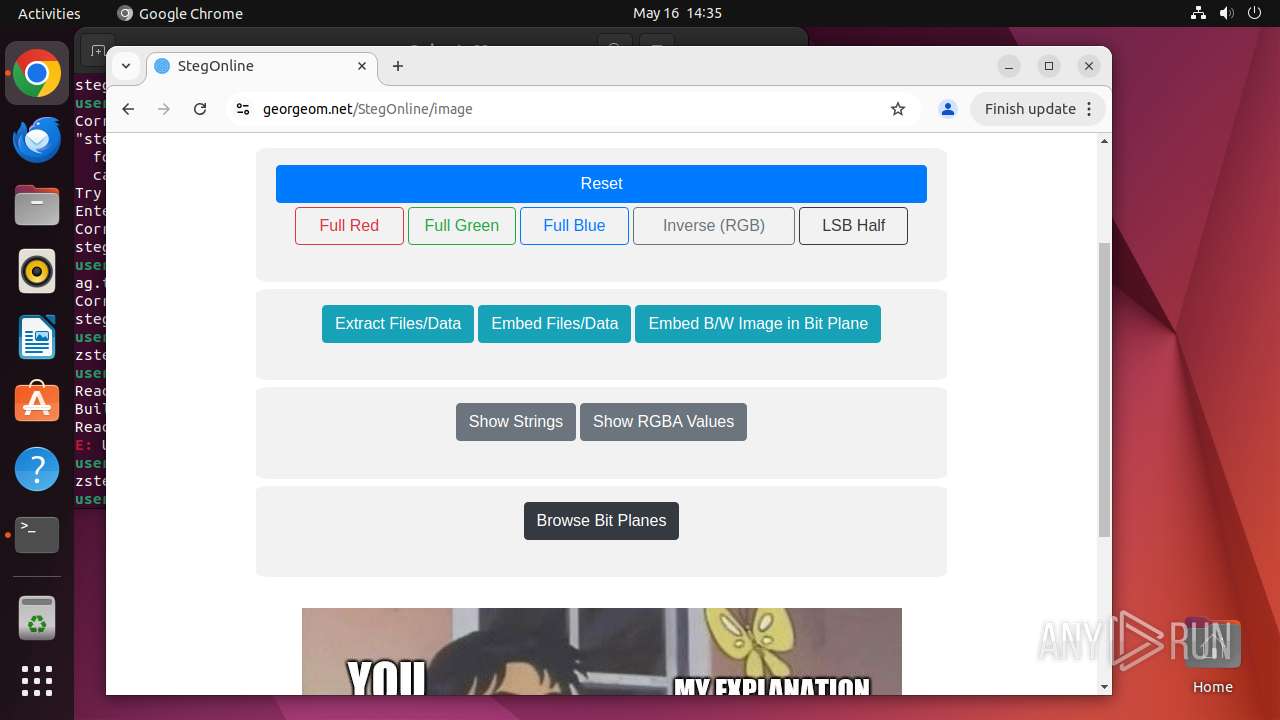Screen dimensions: 1280x720
Task: Open the clock and calendar at May 16 14:35
Action: [x=677, y=13]
